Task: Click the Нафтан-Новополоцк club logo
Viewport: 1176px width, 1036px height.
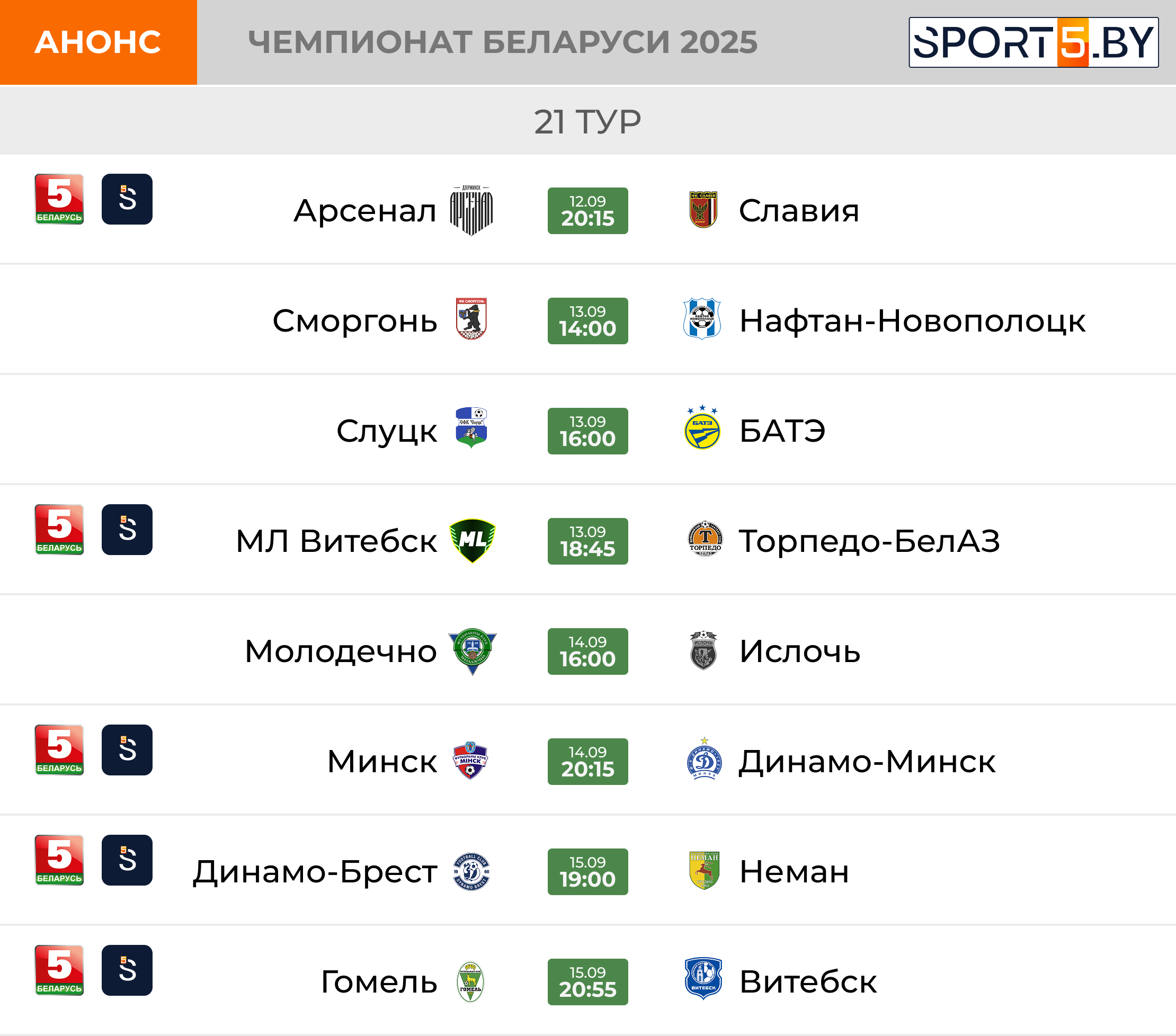Action: pos(702,319)
